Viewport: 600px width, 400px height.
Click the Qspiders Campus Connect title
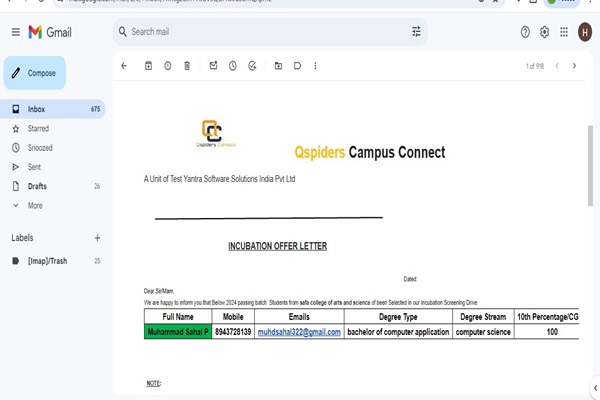pos(370,152)
